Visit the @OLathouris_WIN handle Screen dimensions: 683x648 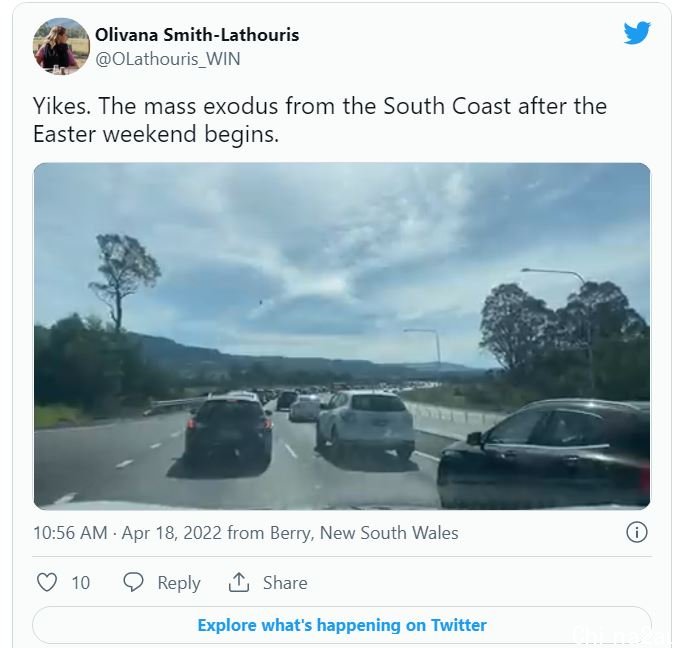(x=168, y=59)
